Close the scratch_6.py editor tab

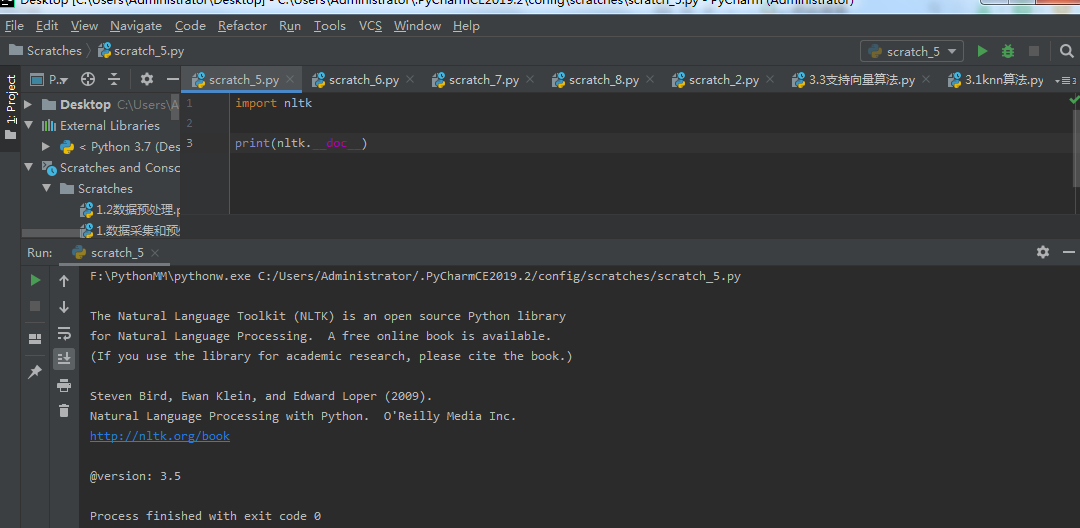tap(410, 79)
